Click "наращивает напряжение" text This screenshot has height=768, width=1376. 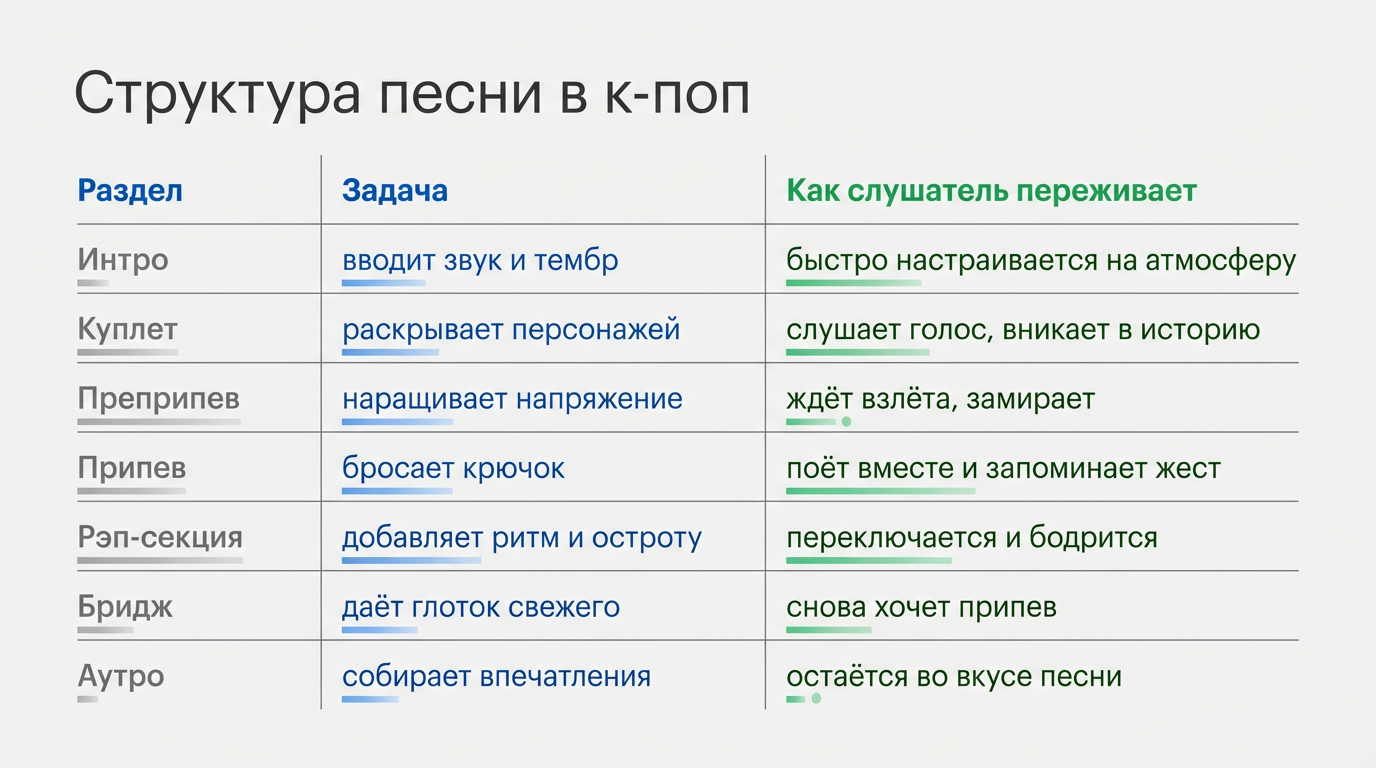pos(512,399)
